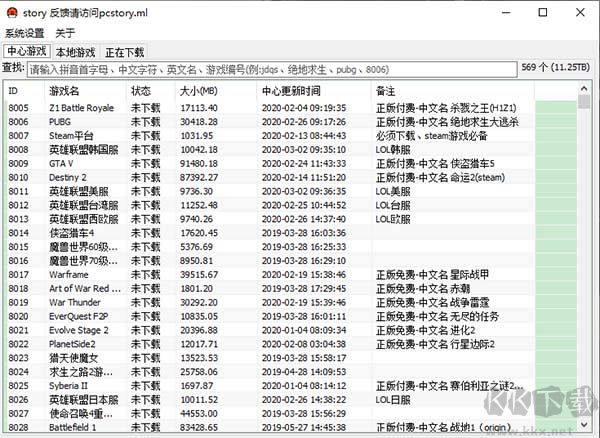Select the Art of War Red row
The height and width of the screenshot is (438, 600).
tap(269, 288)
